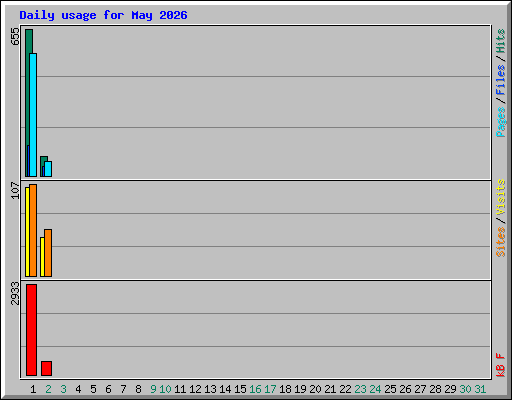
Task: Click the cyan 'Pages' legend label
Action: coord(501,122)
